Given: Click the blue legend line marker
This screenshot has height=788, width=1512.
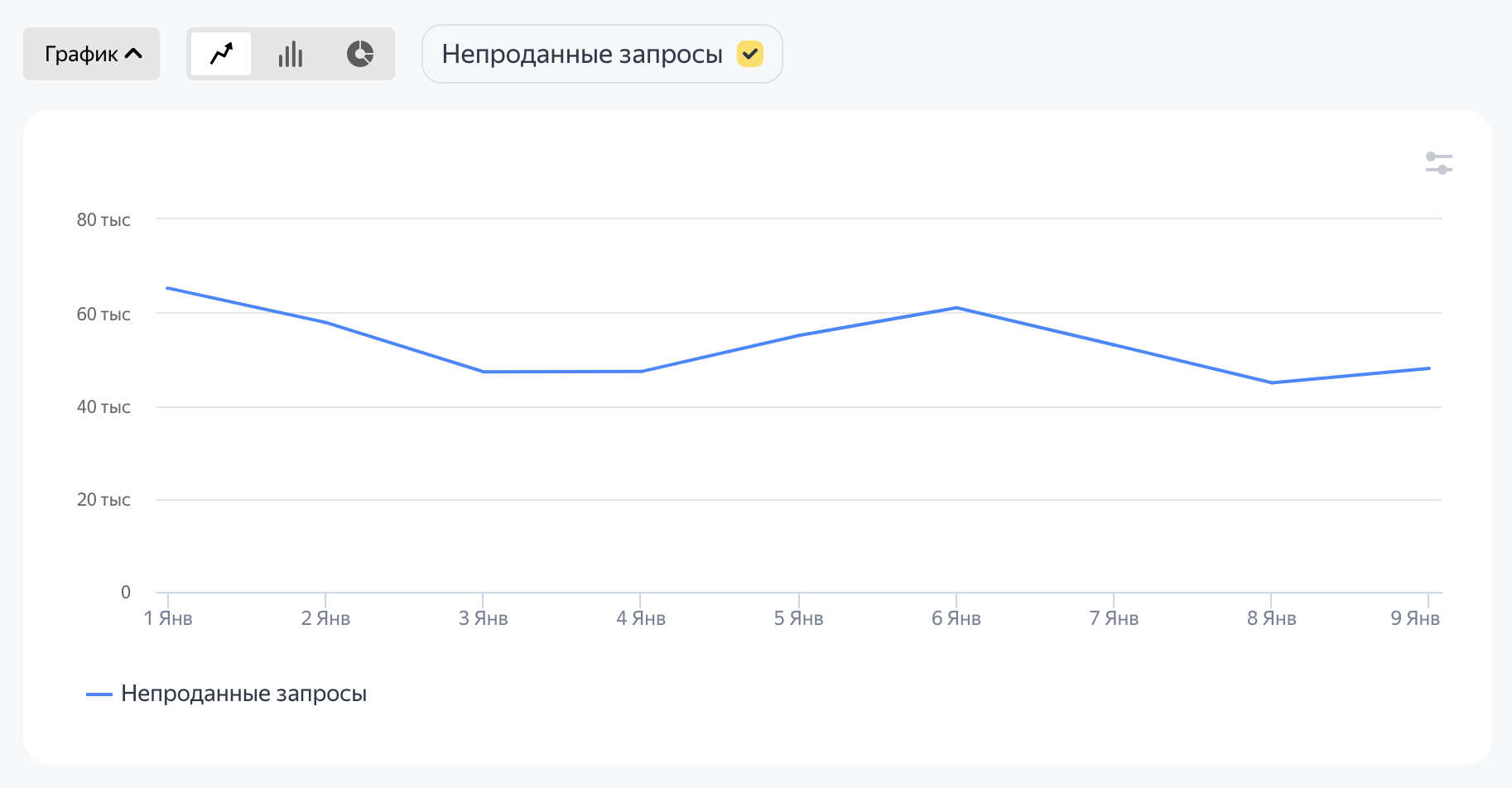Looking at the screenshot, I should [x=99, y=694].
